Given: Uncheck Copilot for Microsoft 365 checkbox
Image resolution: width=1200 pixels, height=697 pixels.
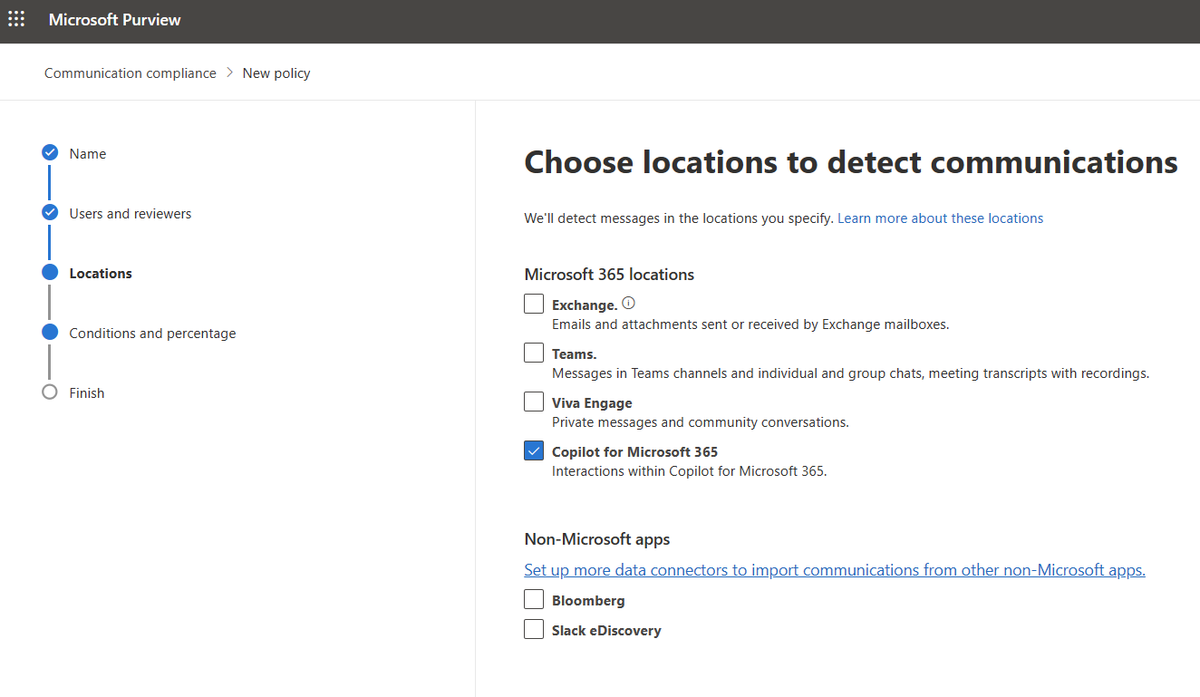Looking at the screenshot, I should (x=534, y=450).
